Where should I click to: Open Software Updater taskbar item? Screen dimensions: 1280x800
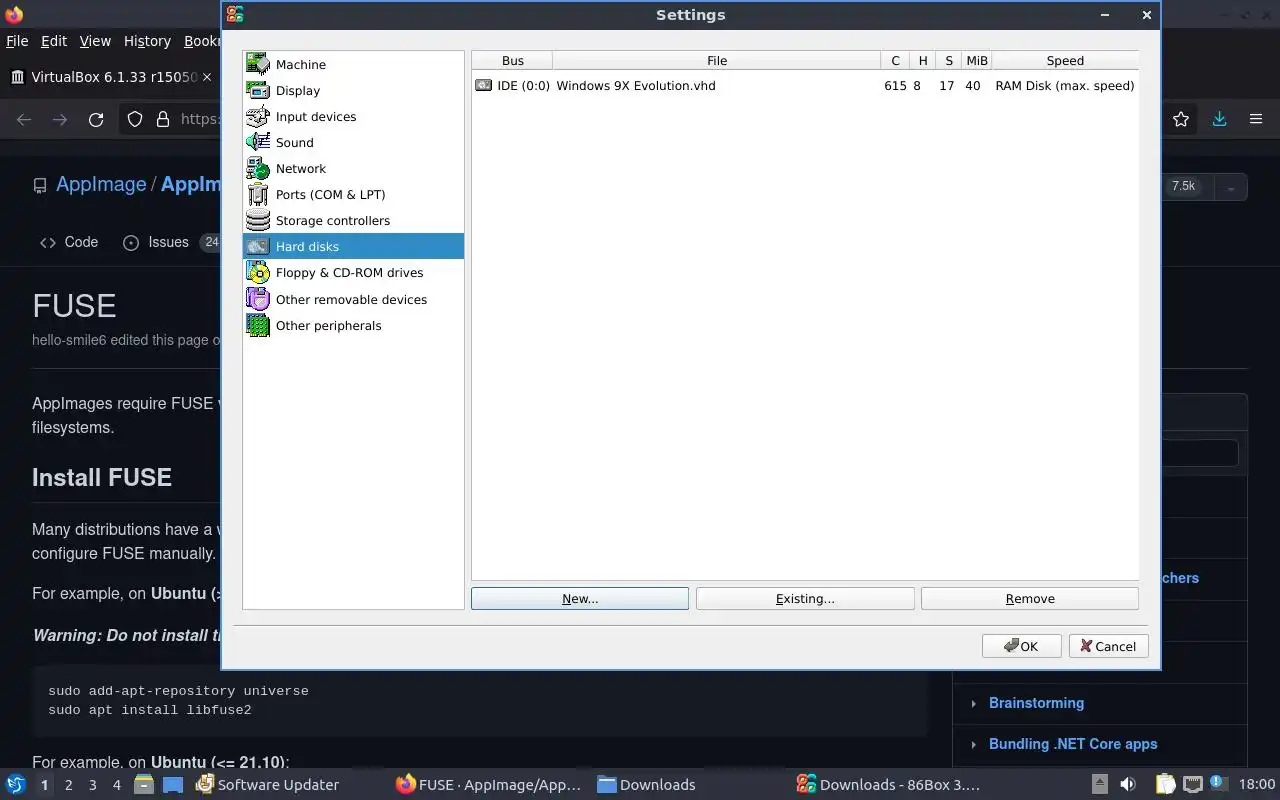[268, 784]
